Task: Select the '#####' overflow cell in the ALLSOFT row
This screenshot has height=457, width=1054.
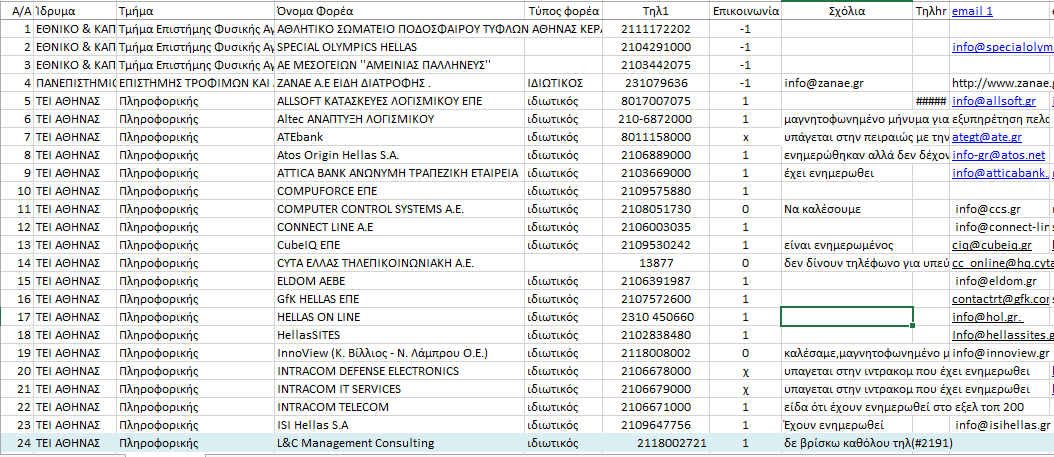Action: tap(931, 101)
